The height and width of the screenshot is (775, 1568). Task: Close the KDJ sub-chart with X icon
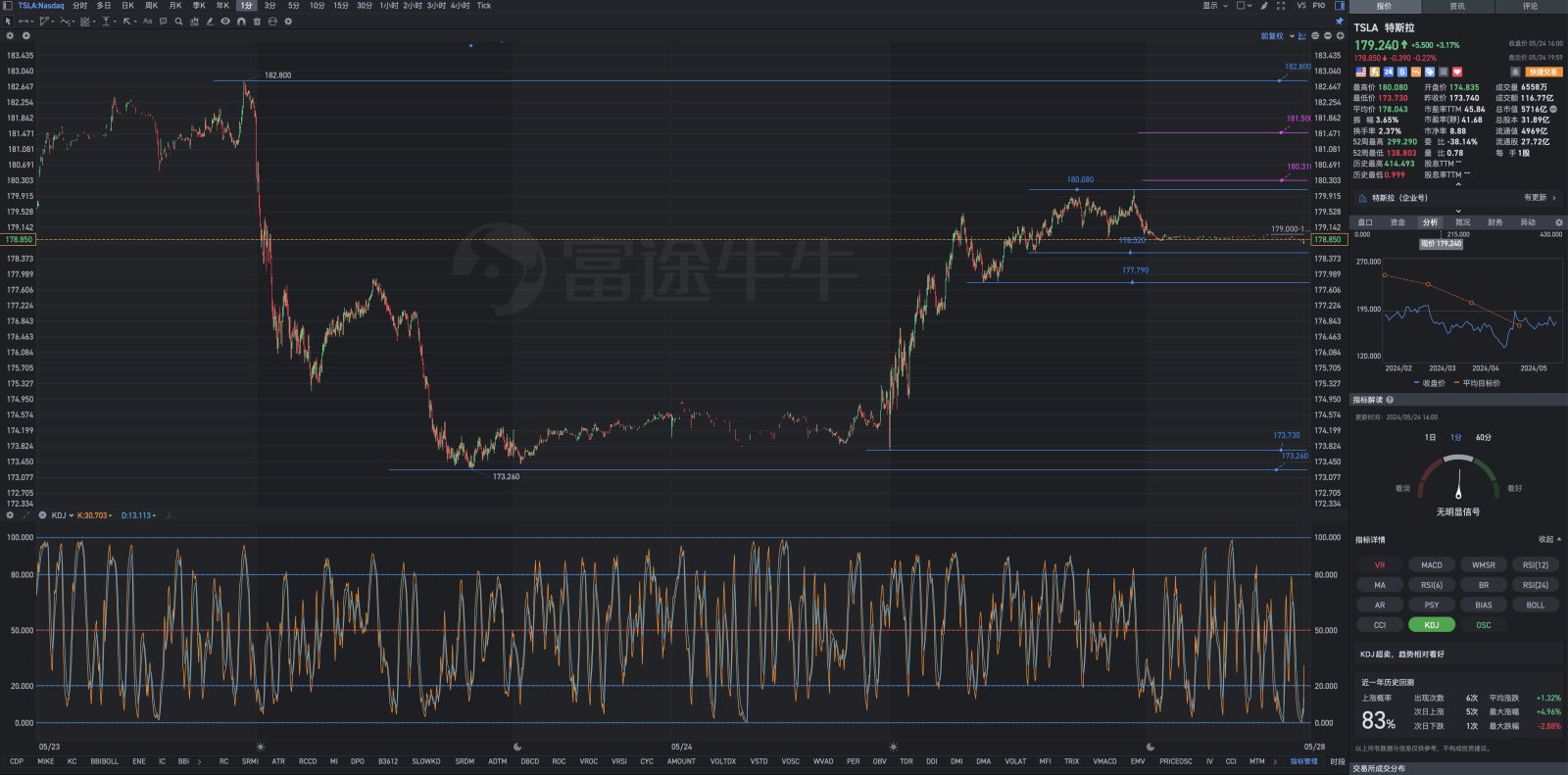coord(42,515)
